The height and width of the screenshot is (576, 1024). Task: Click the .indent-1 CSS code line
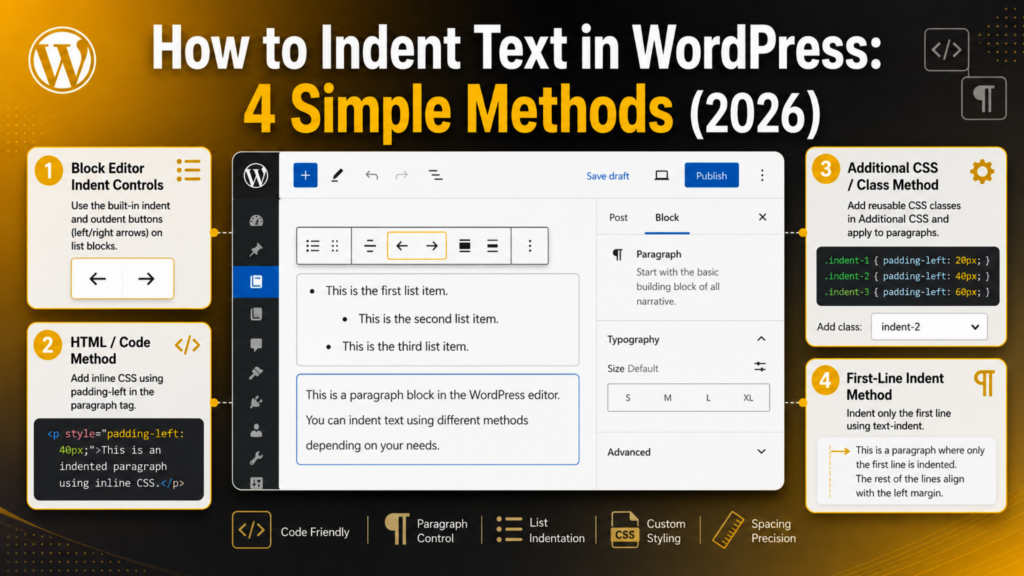tap(906, 260)
